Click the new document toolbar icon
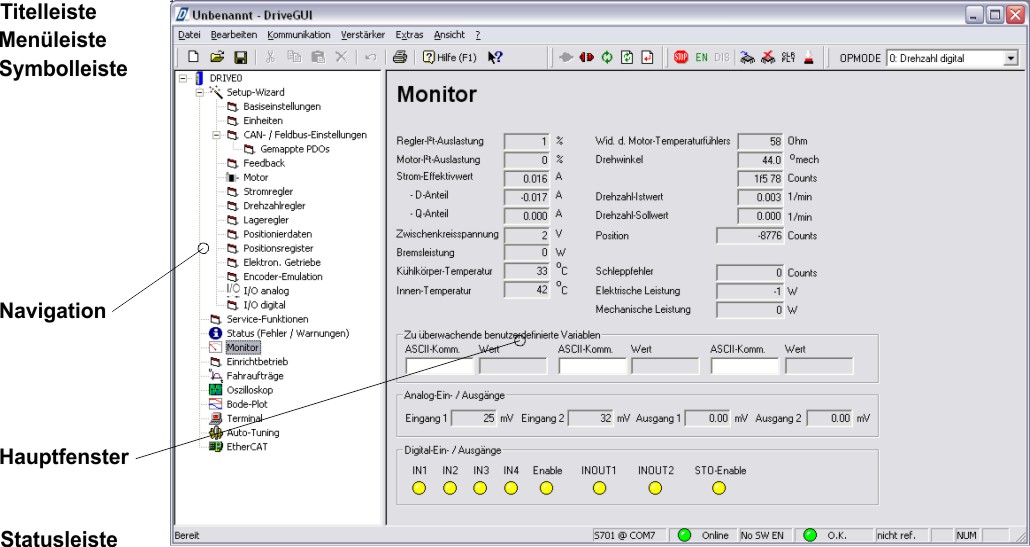Image resolution: width=1030 pixels, height=547 pixels. click(x=193, y=58)
